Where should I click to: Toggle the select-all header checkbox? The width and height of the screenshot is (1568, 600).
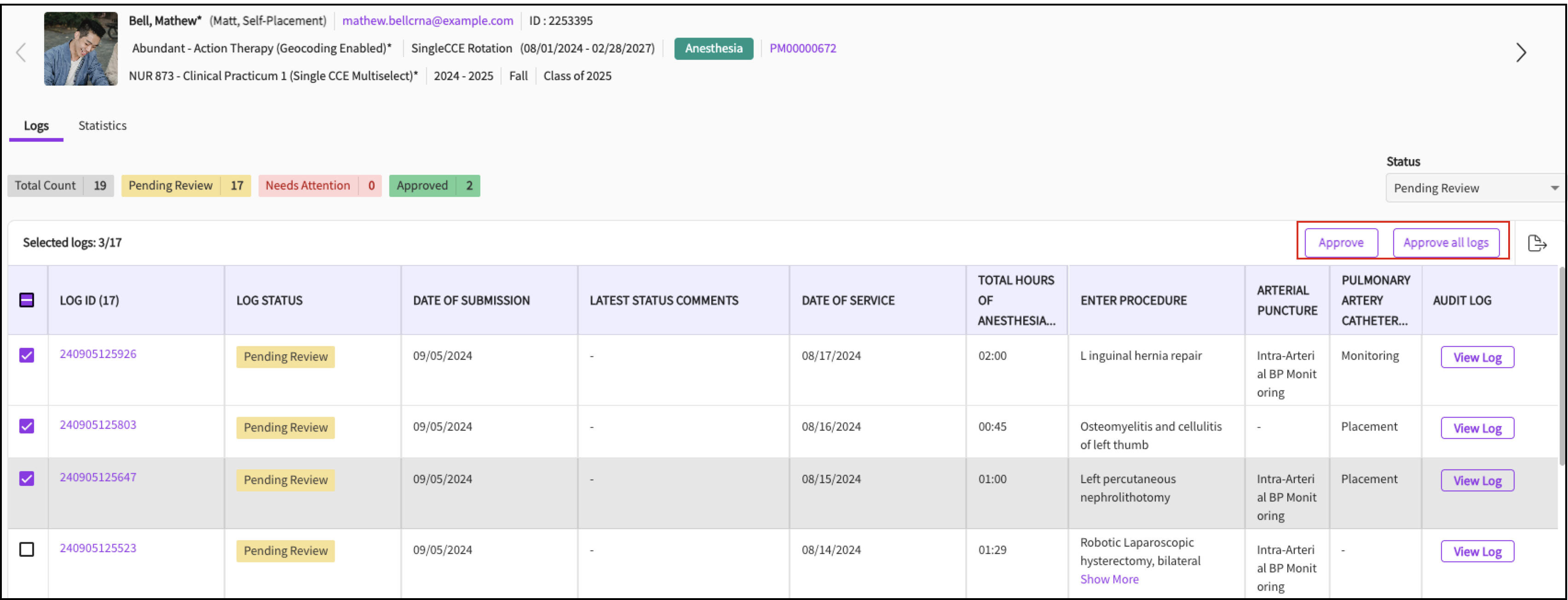tap(27, 300)
